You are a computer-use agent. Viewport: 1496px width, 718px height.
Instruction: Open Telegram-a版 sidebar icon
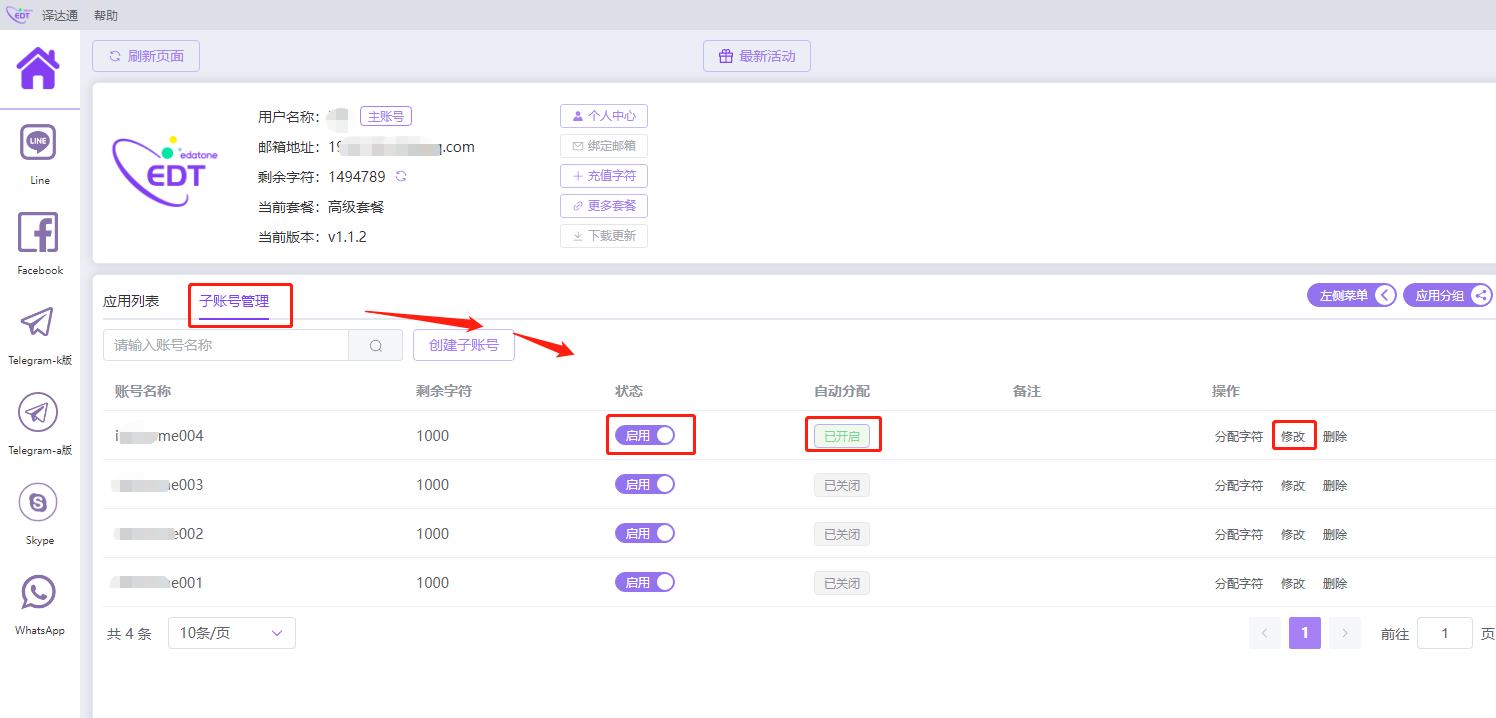[39, 413]
